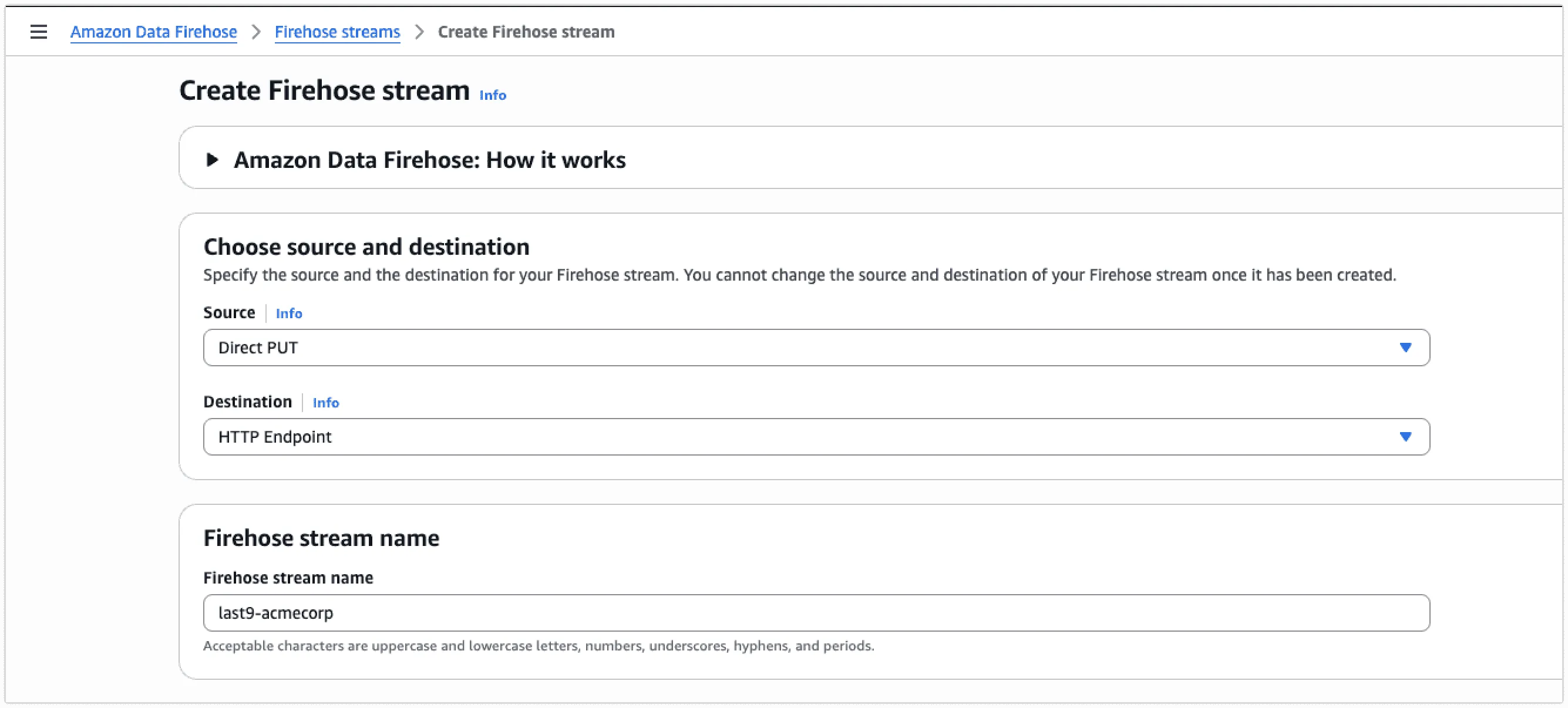Click the Firehose stream name section heading
The height and width of the screenshot is (708, 1568).
coord(321,538)
